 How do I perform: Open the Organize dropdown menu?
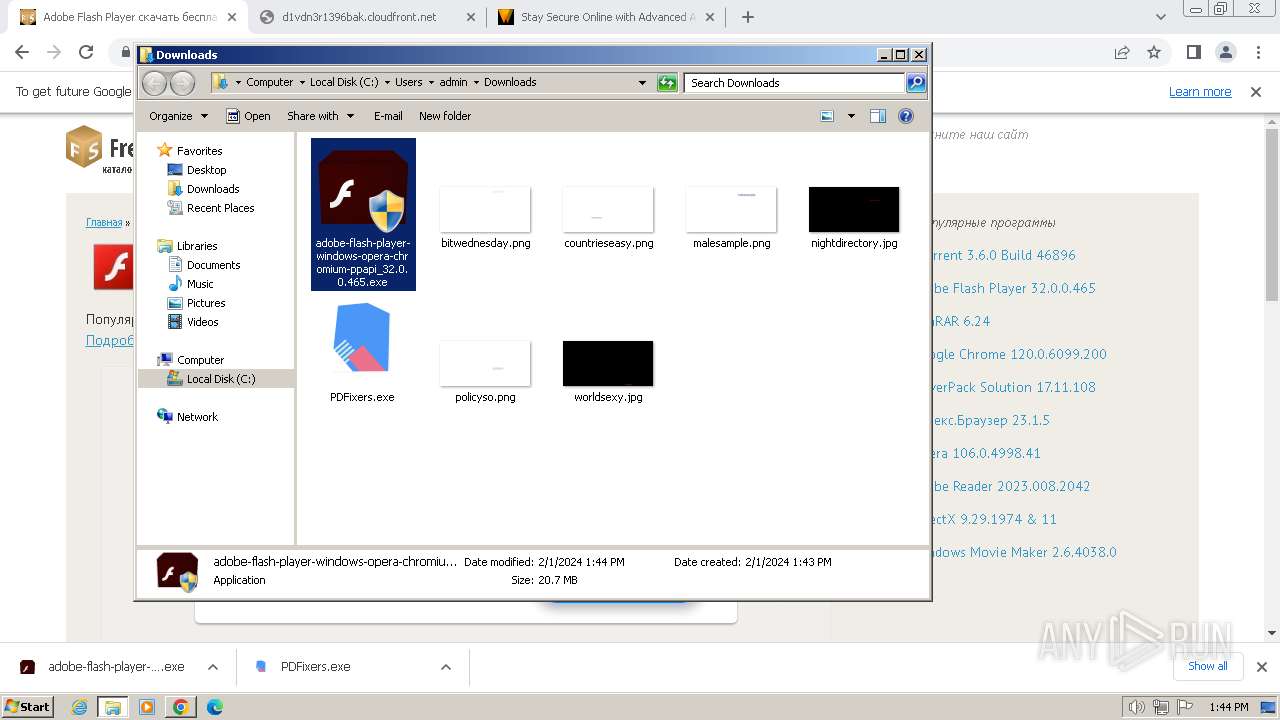tap(178, 116)
